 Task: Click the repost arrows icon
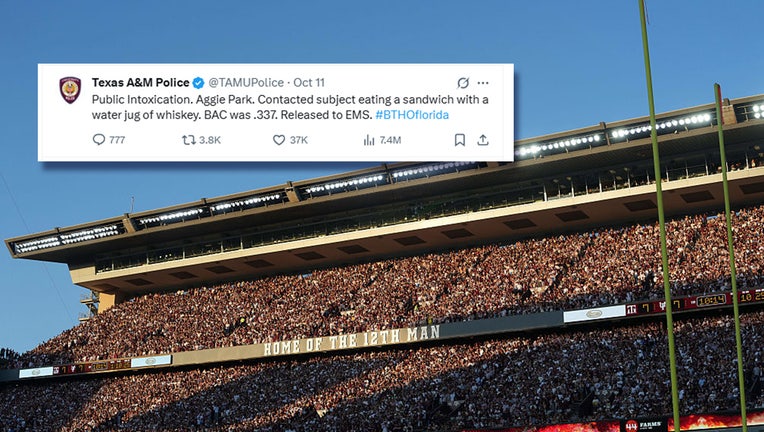(x=188, y=140)
